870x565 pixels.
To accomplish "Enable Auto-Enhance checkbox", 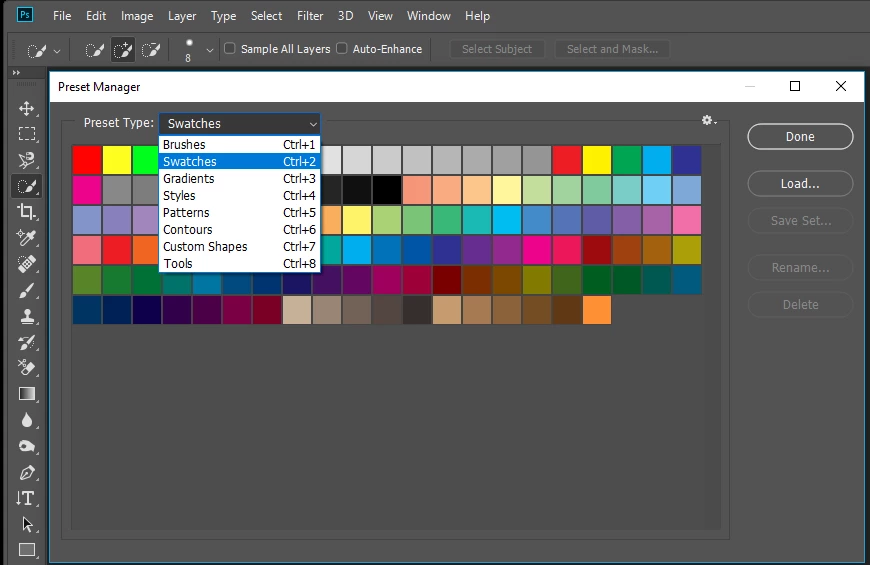I will pyautogui.click(x=342, y=49).
